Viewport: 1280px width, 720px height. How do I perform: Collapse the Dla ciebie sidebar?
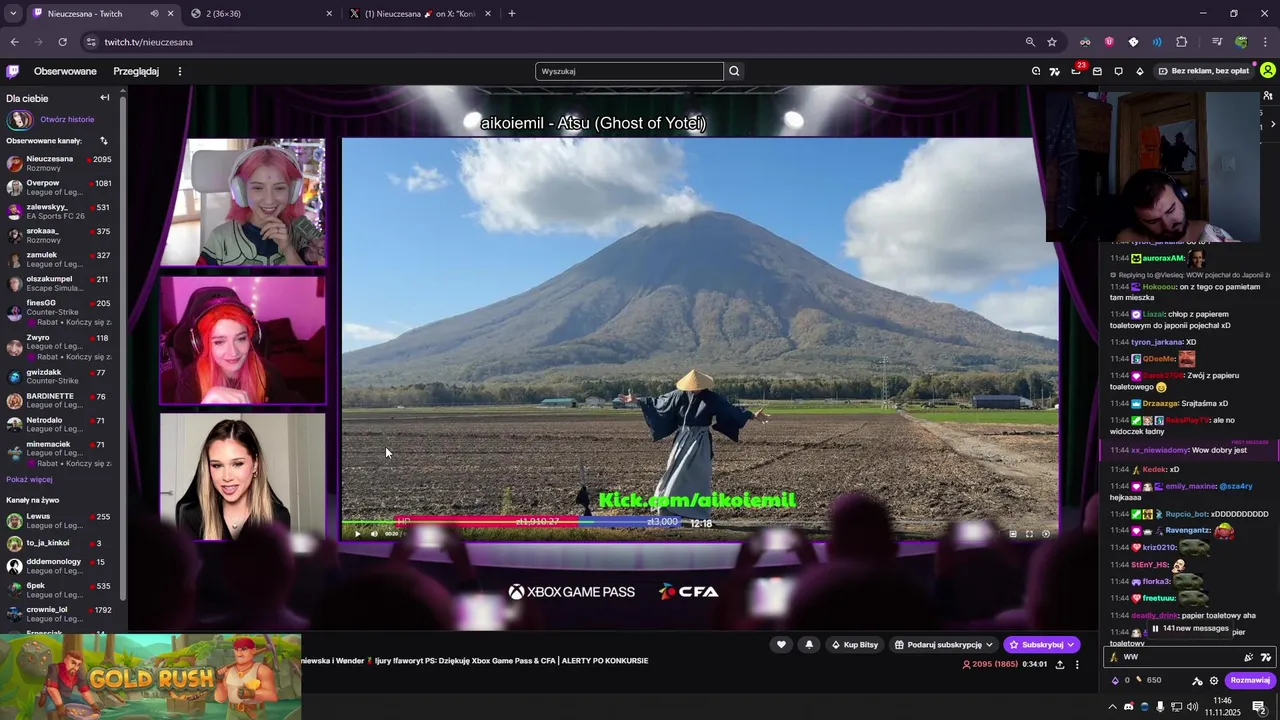(x=104, y=98)
